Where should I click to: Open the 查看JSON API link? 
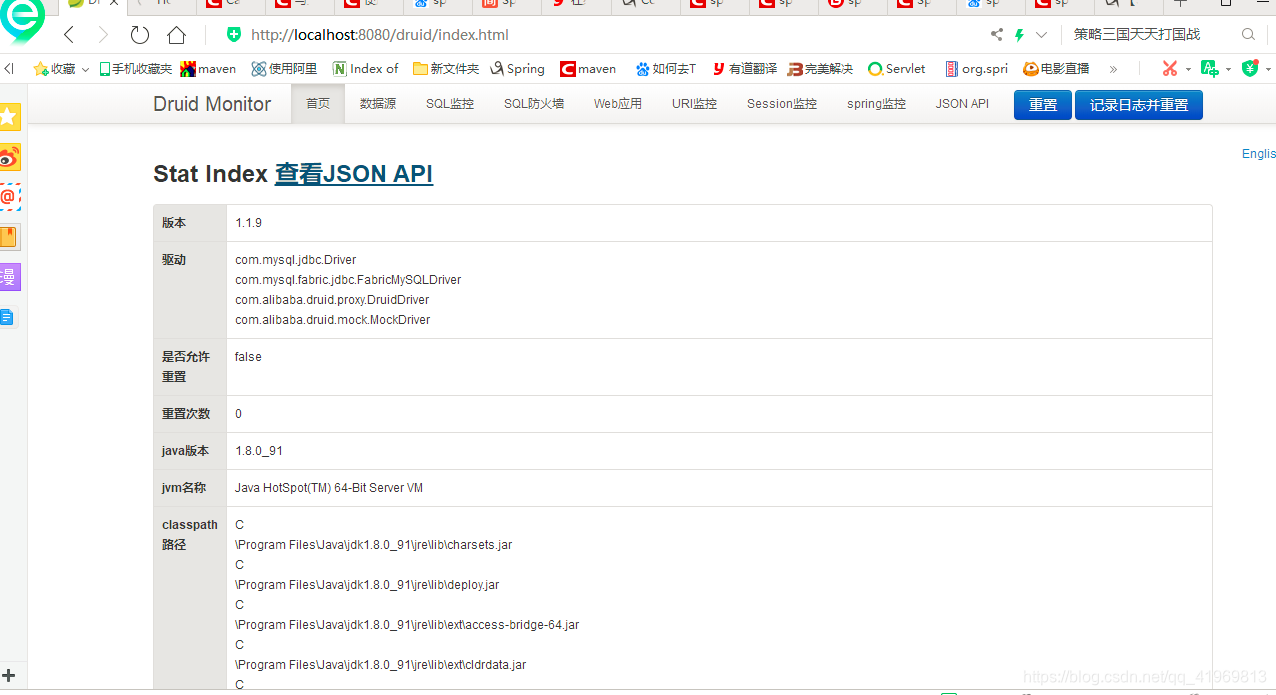point(353,174)
